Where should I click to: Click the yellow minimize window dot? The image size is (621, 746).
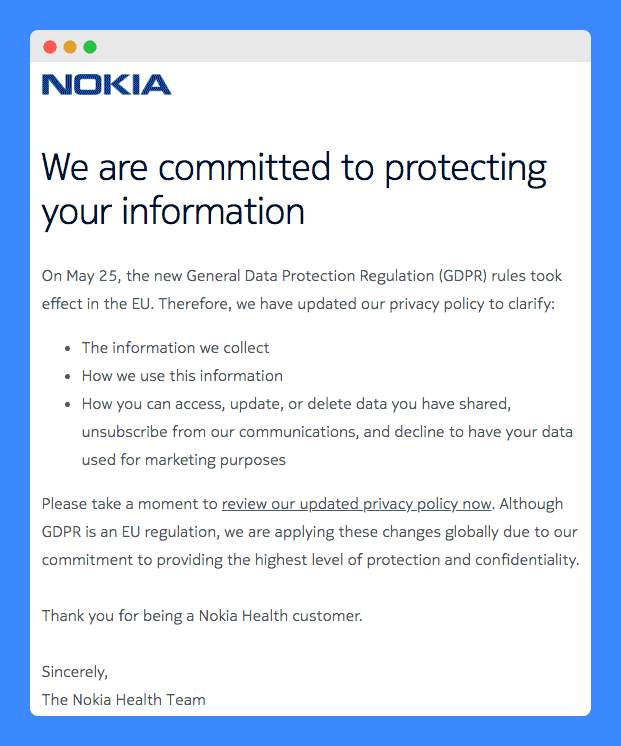[70, 47]
